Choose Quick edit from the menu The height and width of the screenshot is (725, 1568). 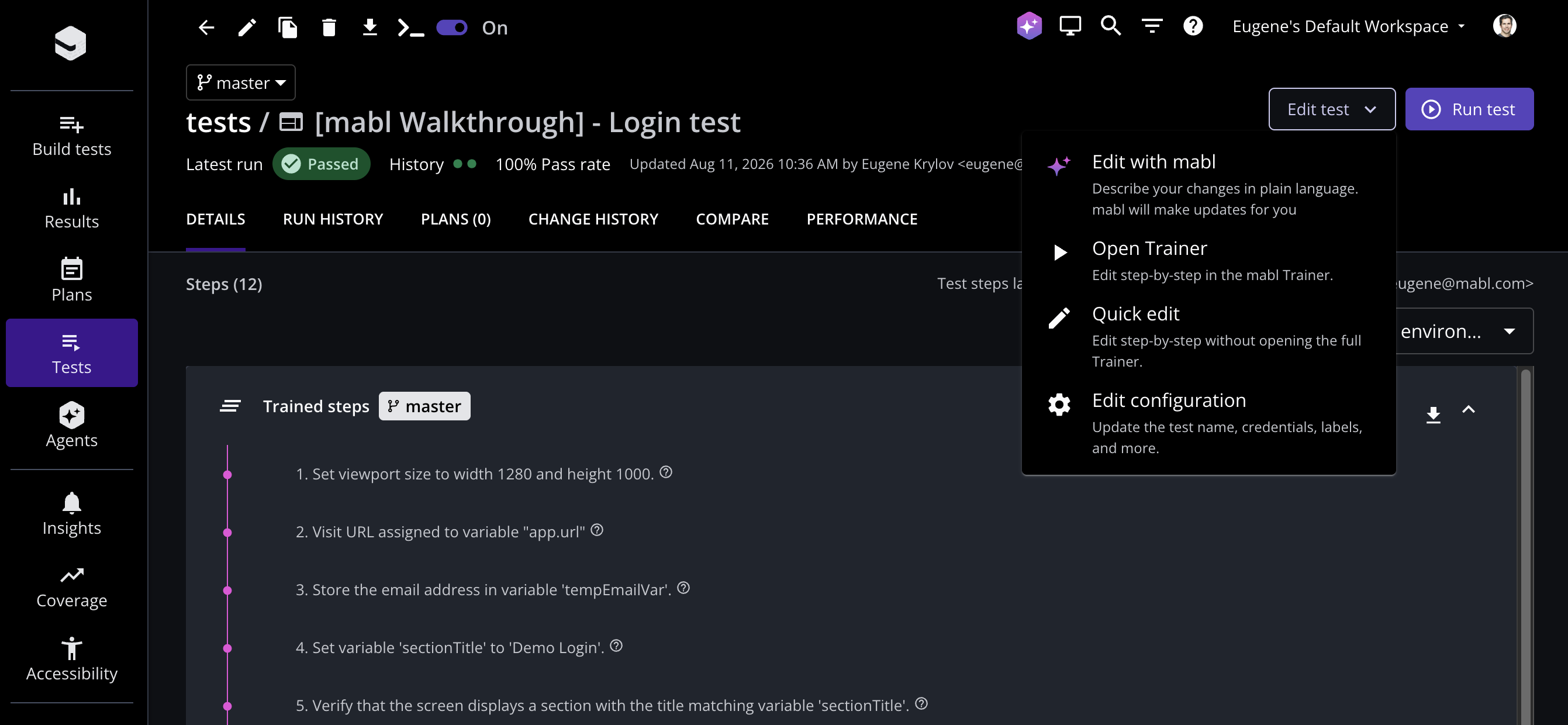1208,337
